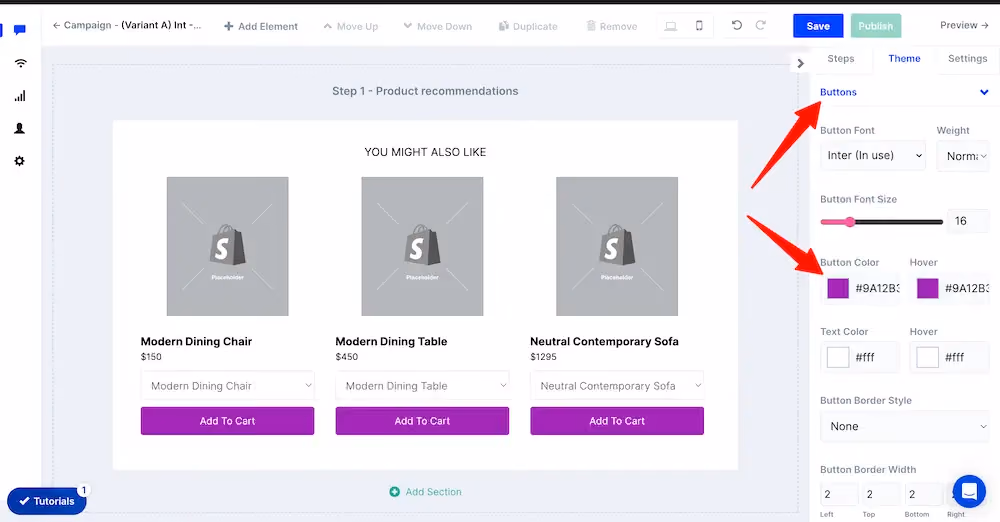Click Move Down in toolbar

tap(438, 26)
